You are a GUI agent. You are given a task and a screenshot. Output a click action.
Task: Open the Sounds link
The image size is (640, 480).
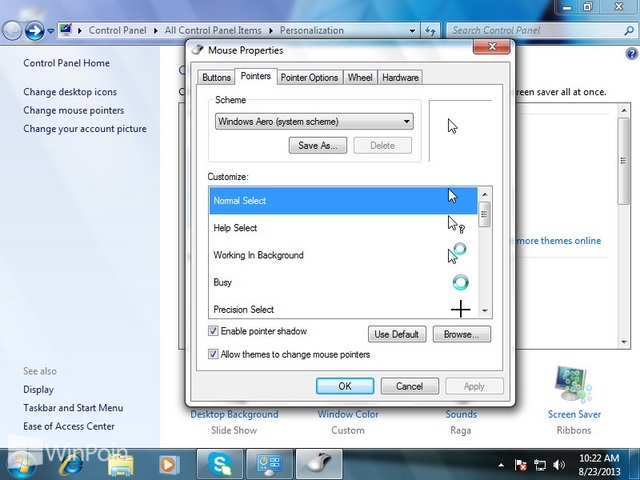pyautogui.click(x=461, y=414)
